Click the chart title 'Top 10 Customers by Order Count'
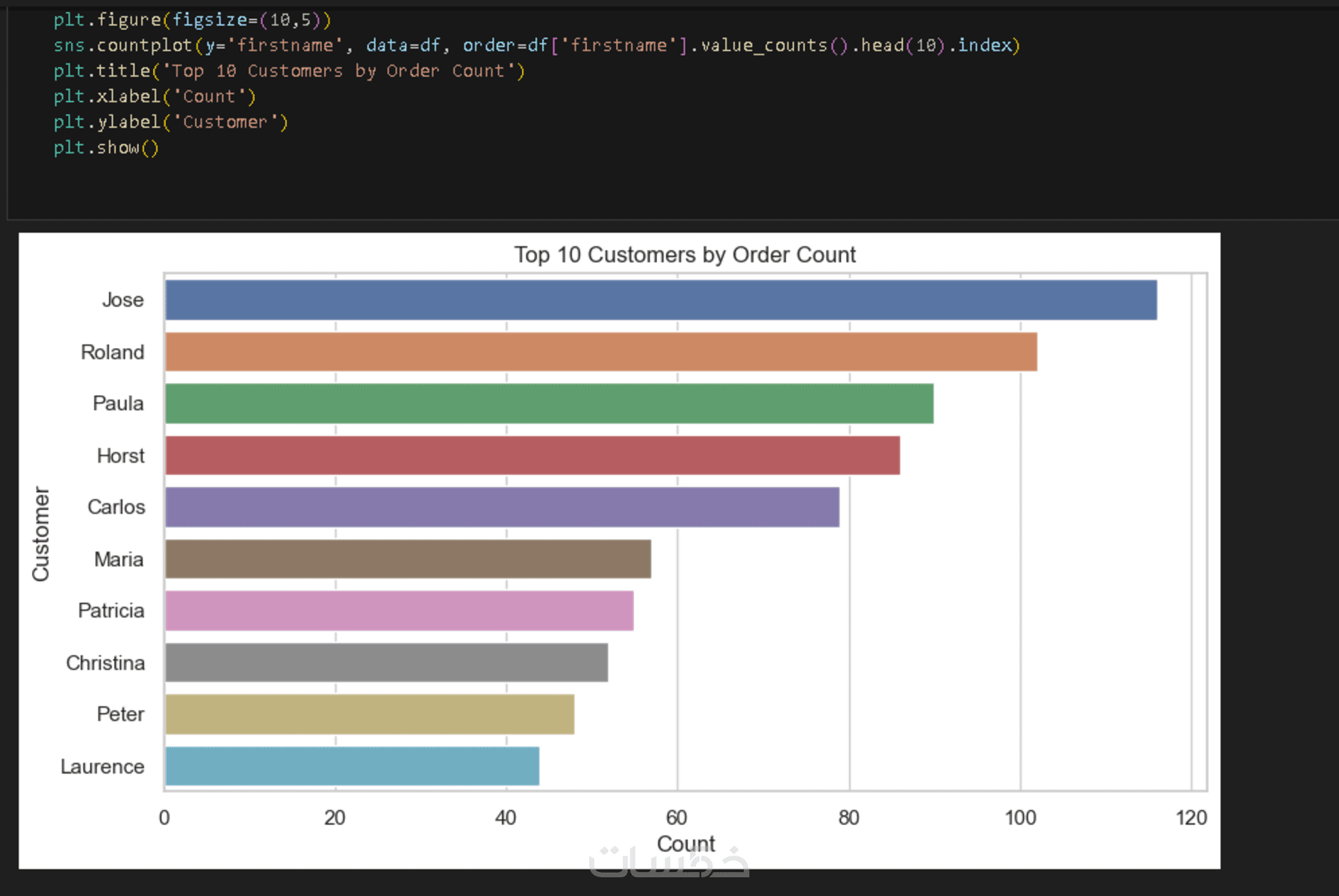The height and width of the screenshot is (896, 1339). coord(684,255)
